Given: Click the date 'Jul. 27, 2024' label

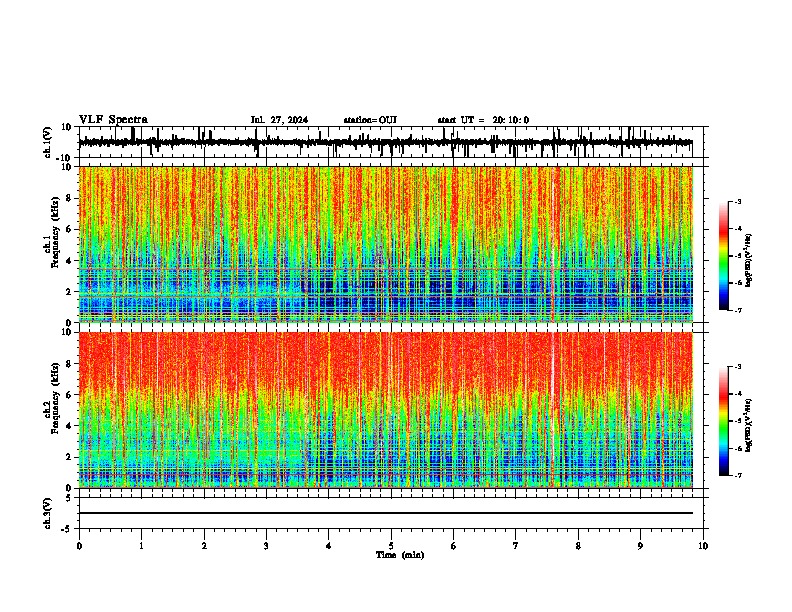Looking at the screenshot, I should point(279,120).
